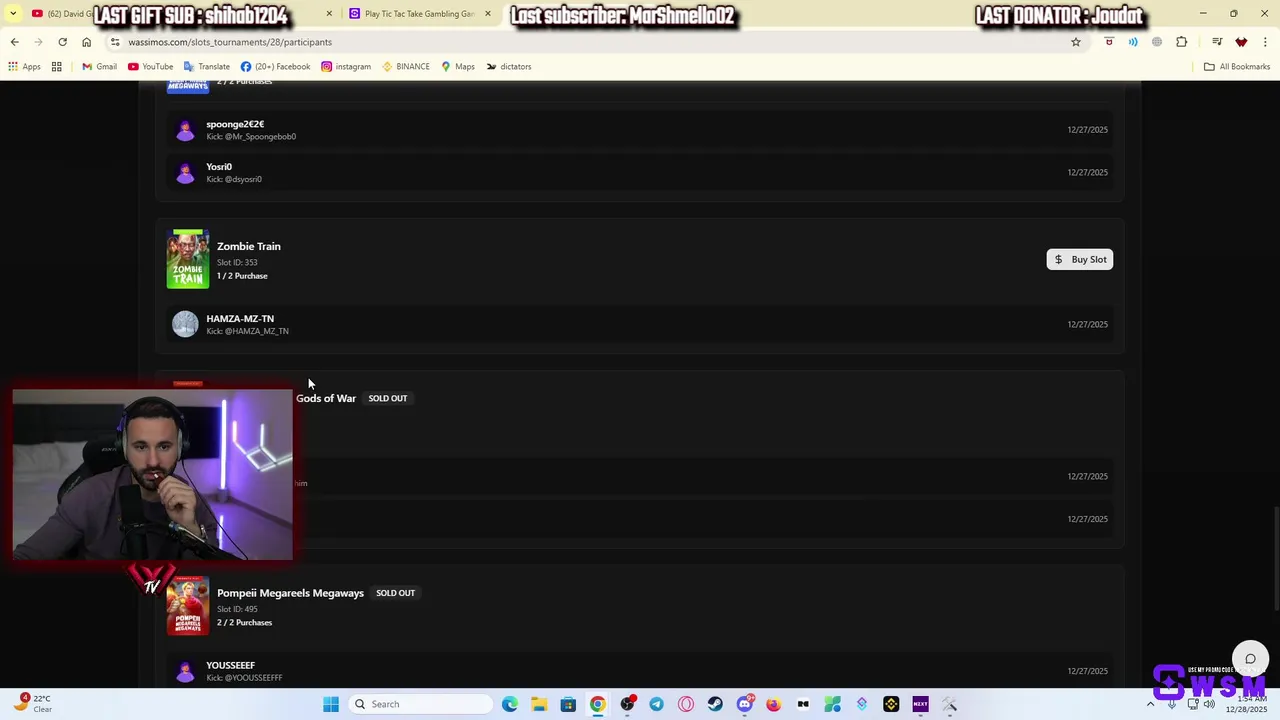Click the Gods of War SOLD OUT badge
This screenshot has height=720, width=1280.
(388, 398)
